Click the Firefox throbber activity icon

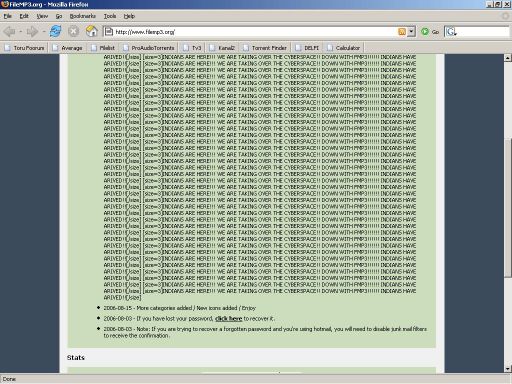(x=506, y=16)
